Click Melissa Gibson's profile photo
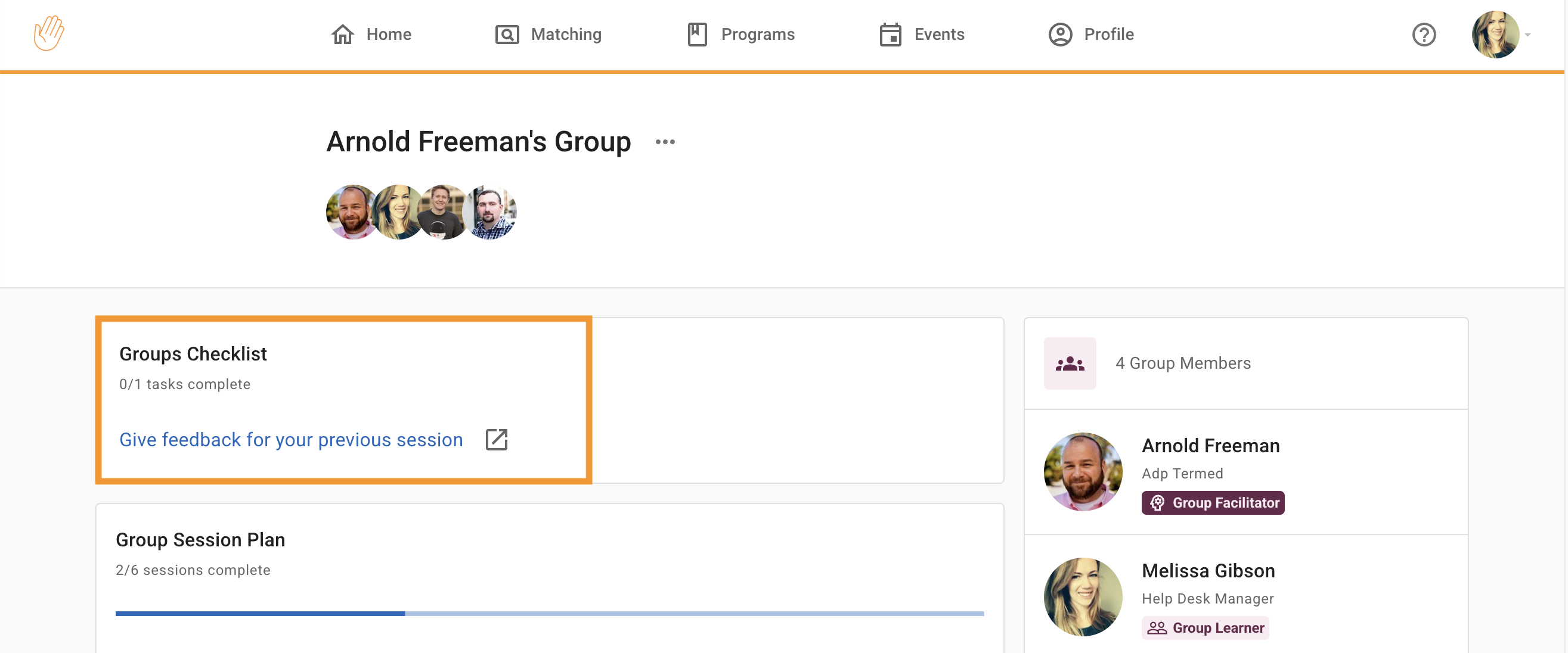This screenshot has height=653, width=1568. click(1082, 596)
